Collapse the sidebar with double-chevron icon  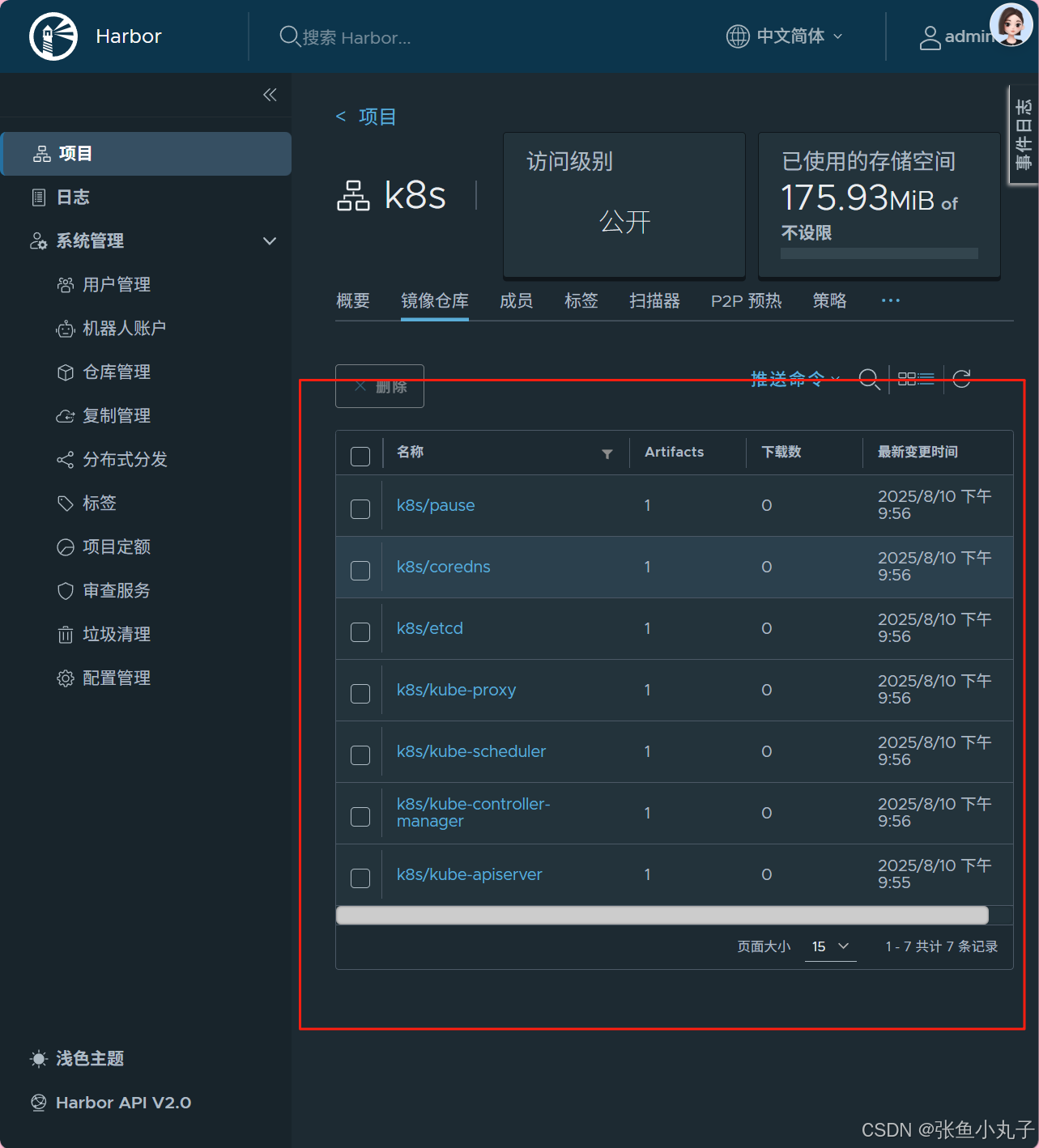[x=270, y=95]
